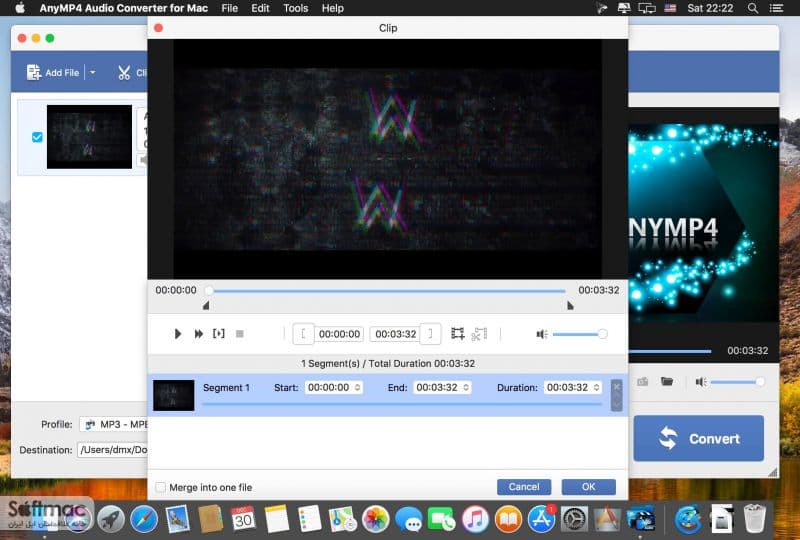Click the playback progress slider handle

[209, 290]
